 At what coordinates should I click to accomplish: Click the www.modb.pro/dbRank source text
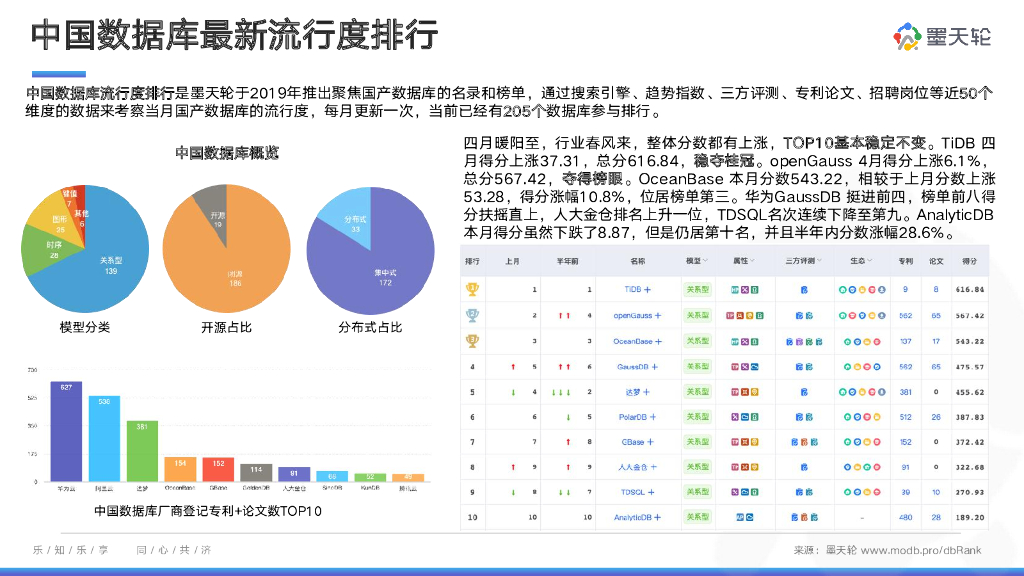point(921,550)
